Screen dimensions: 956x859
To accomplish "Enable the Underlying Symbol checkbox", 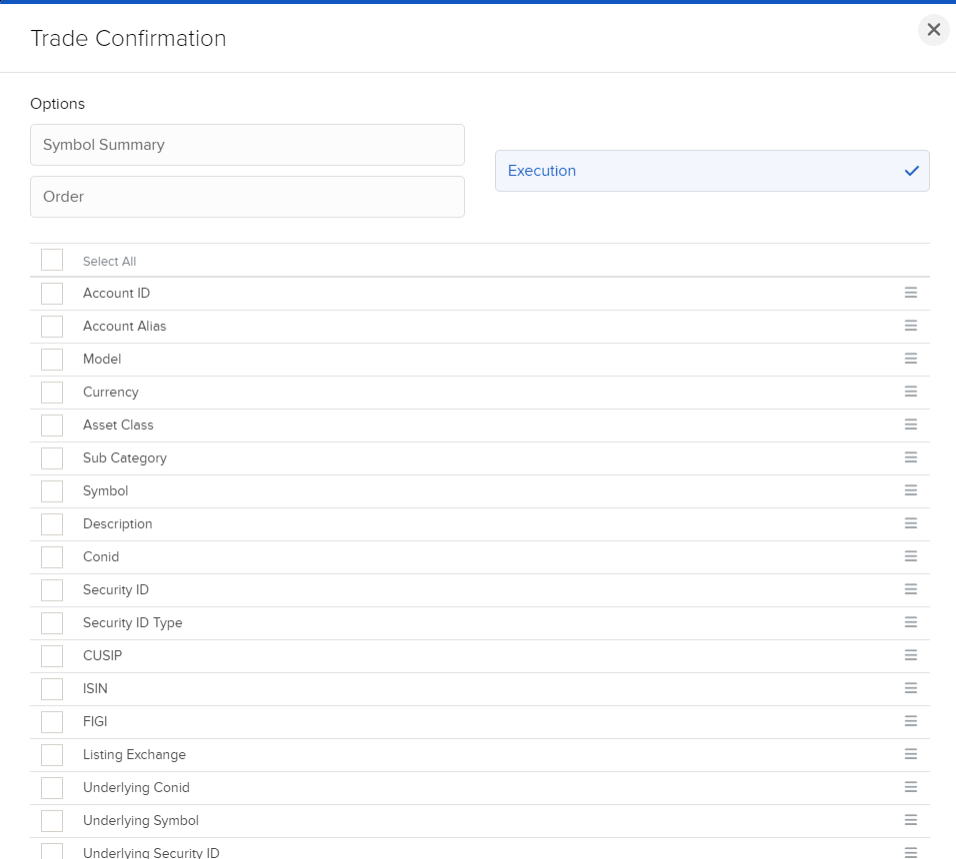I will [52, 820].
